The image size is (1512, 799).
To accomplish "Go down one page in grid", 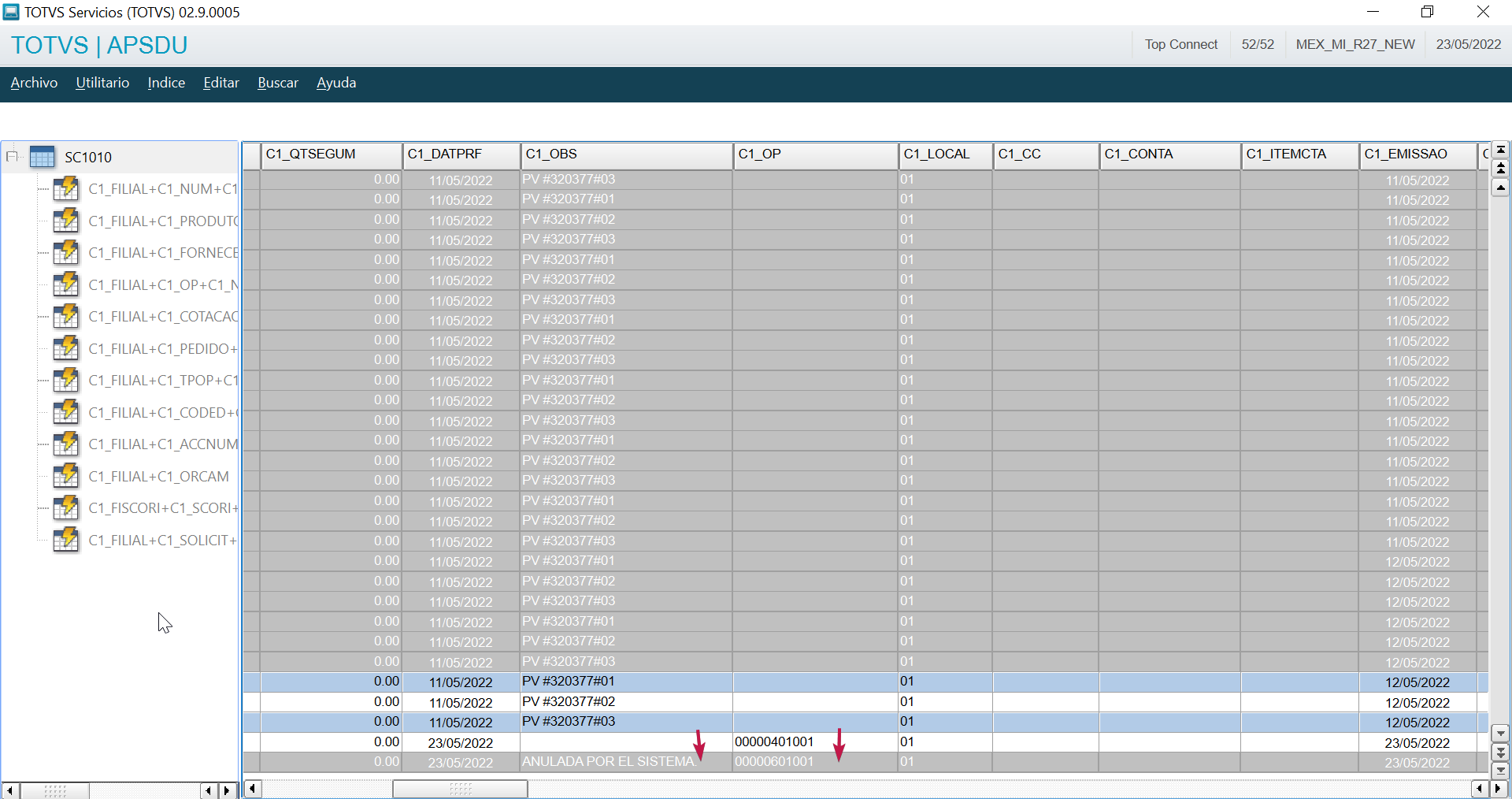I will pos(1500,753).
